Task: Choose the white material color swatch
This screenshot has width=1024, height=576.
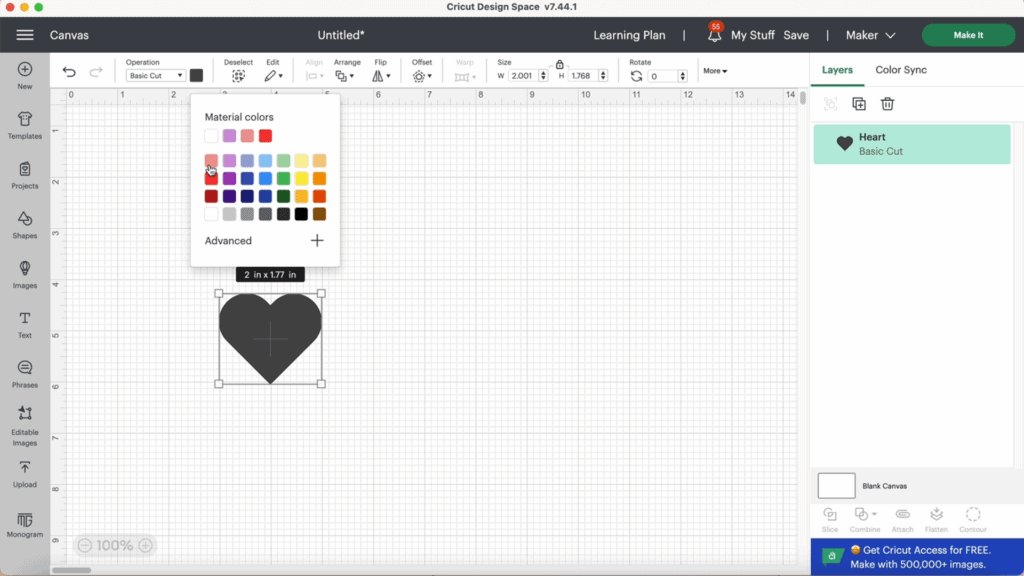Action: tap(211, 136)
